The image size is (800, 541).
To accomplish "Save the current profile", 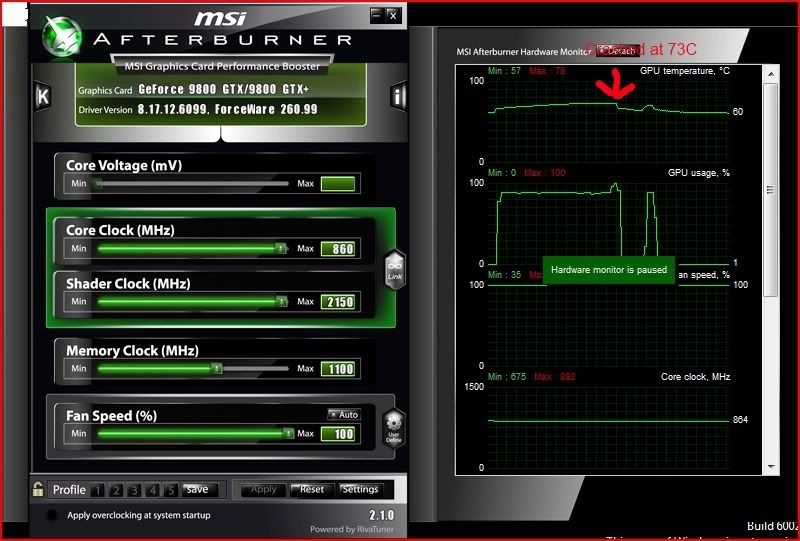I will 199,489.
